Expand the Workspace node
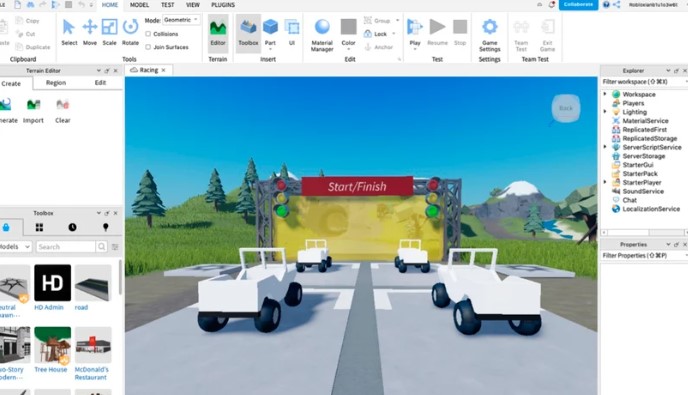Image resolution: width=688 pixels, height=395 pixels. (605, 94)
